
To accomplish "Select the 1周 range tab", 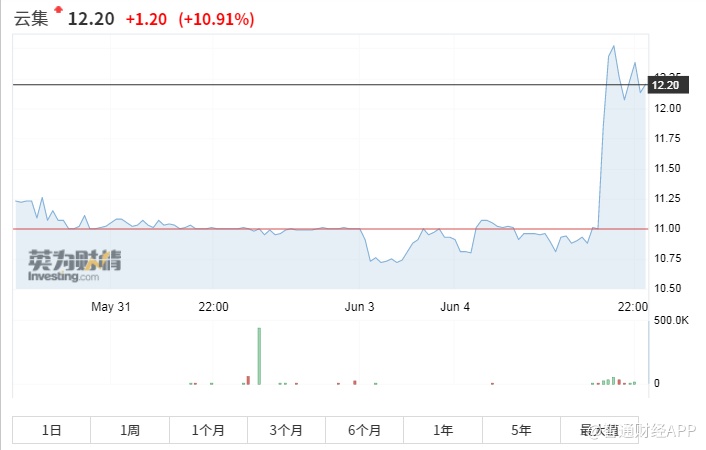I will pyautogui.click(x=130, y=430).
